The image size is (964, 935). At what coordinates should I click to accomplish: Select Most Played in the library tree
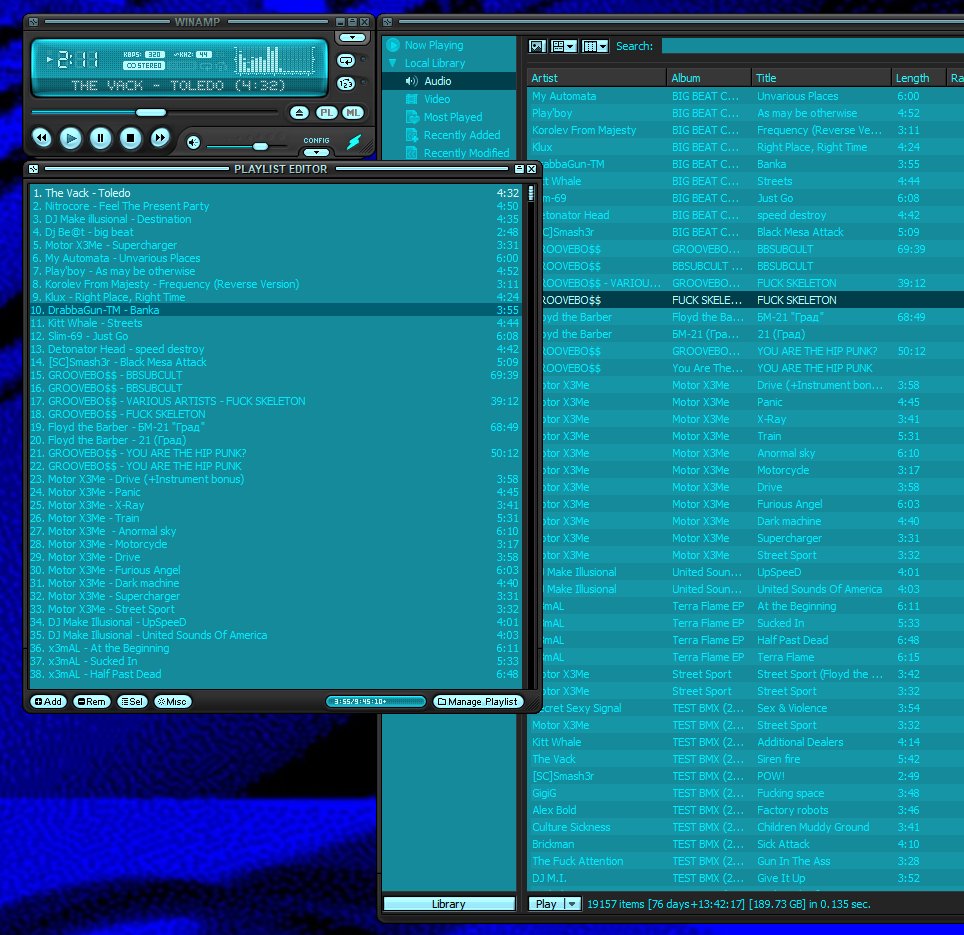tap(452, 117)
